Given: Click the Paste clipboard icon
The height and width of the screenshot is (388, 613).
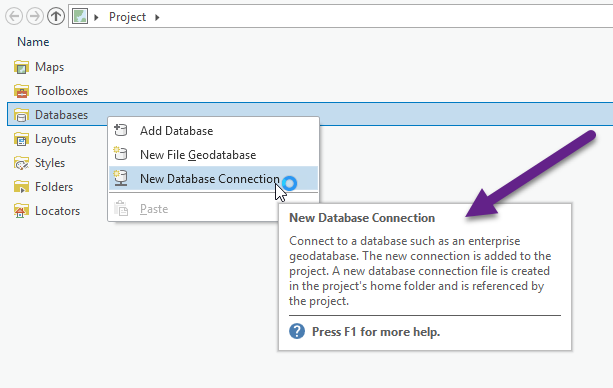Looking at the screenshot, I should (x=121, y=208).
